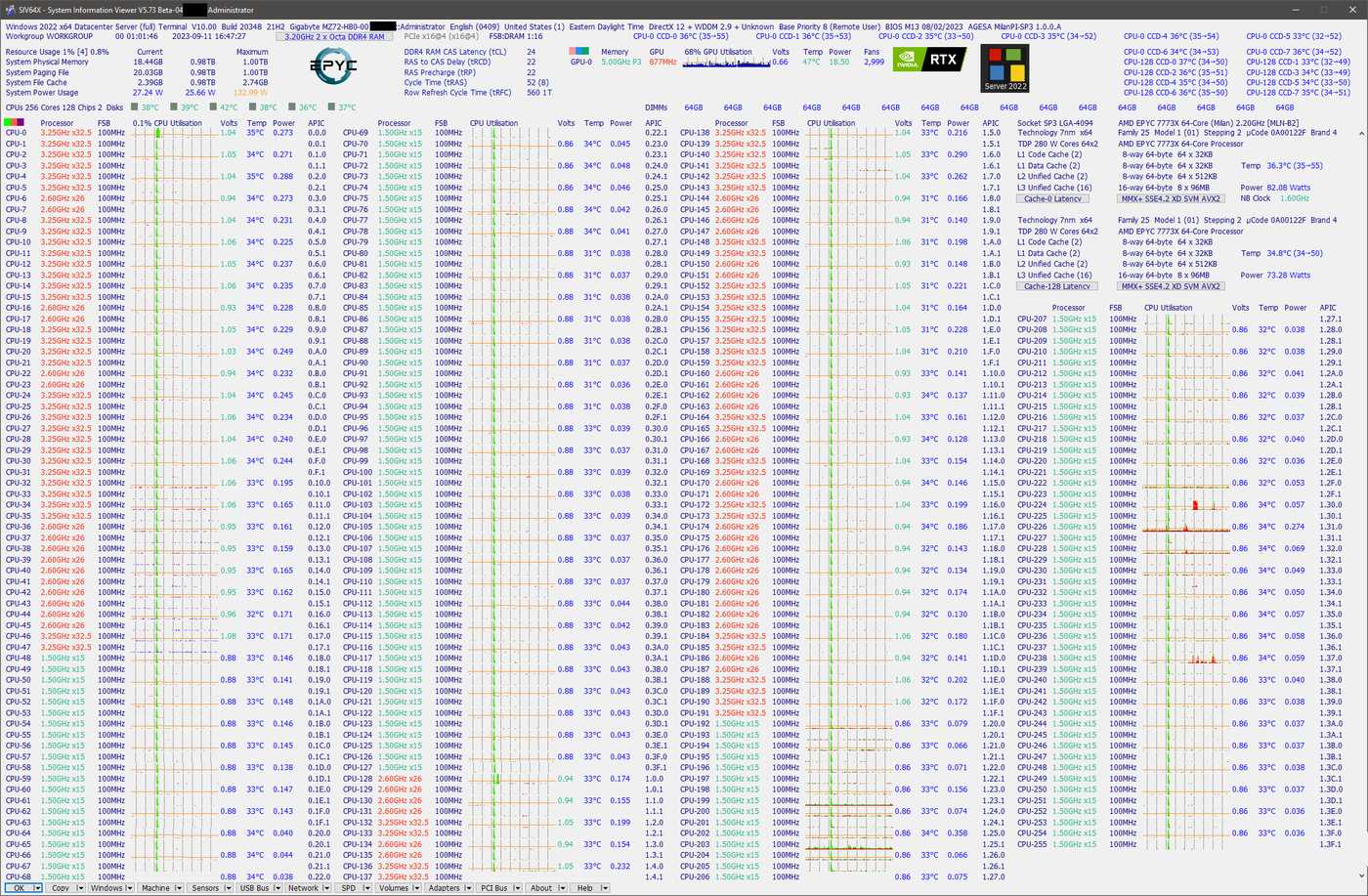Click the BIOS M13 08/02/2023 text
The width and height of the screenshot is (1368, 896).
[x=923, y=26]
